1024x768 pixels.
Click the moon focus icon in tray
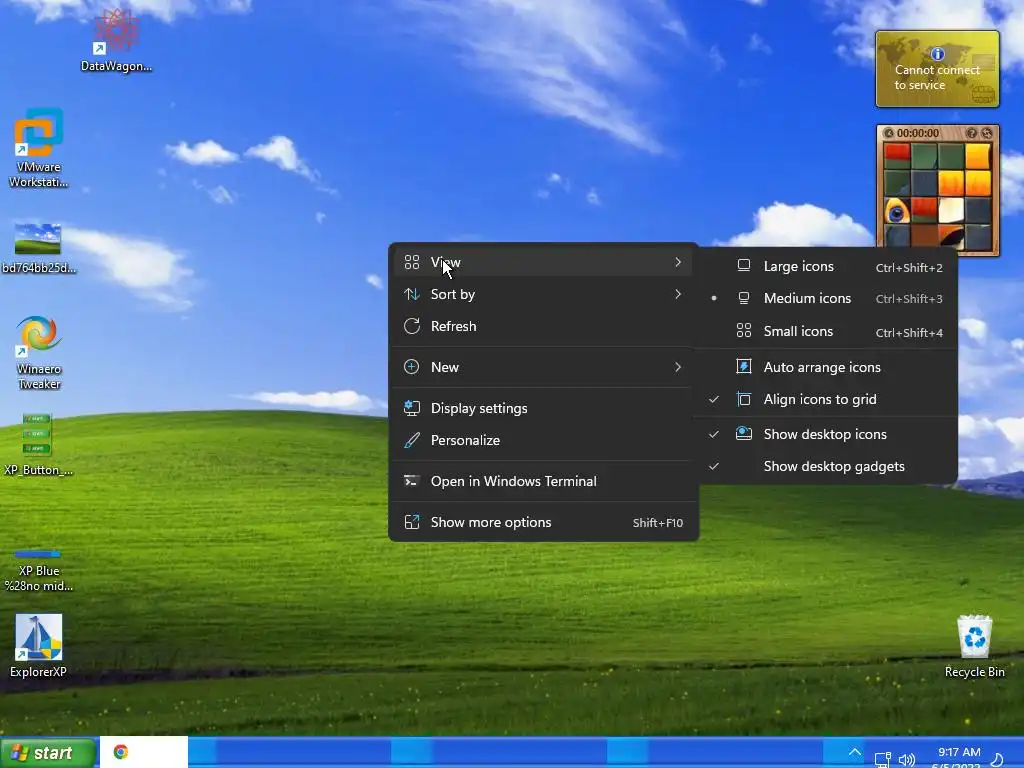997,760
